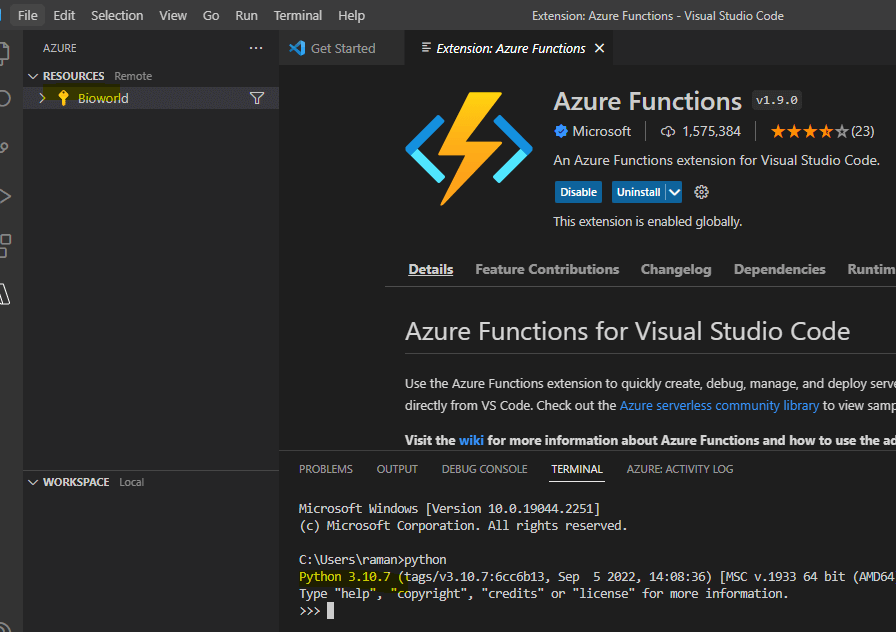896x632 pixels.
Task: Click the filter icon on the Bioworld resource
Action: (x=257, y=97)
